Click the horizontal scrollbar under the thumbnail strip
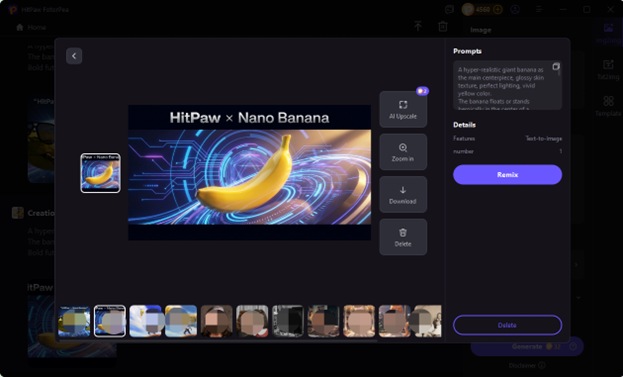Screen dimensions: 623x377 pyautogui.click(x=217, y=340)
